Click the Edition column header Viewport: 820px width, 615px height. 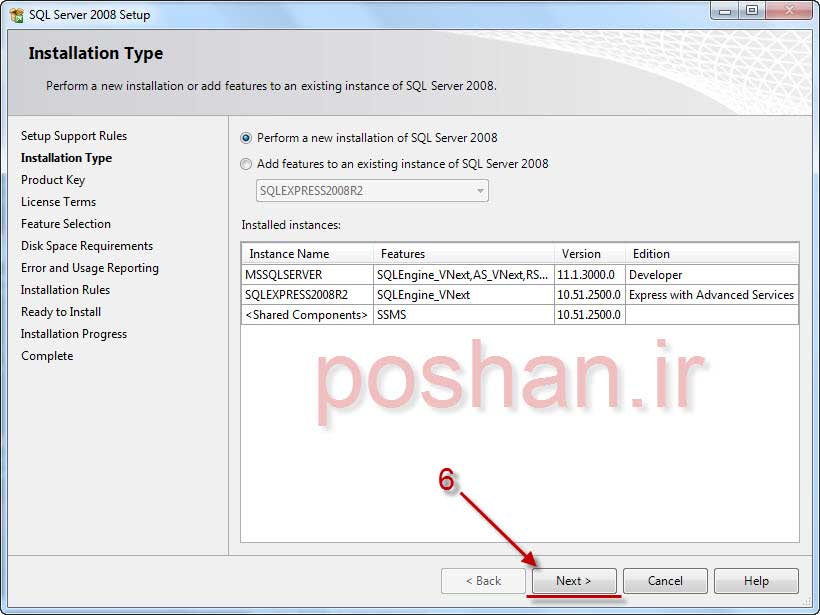[x=711, y=254]
